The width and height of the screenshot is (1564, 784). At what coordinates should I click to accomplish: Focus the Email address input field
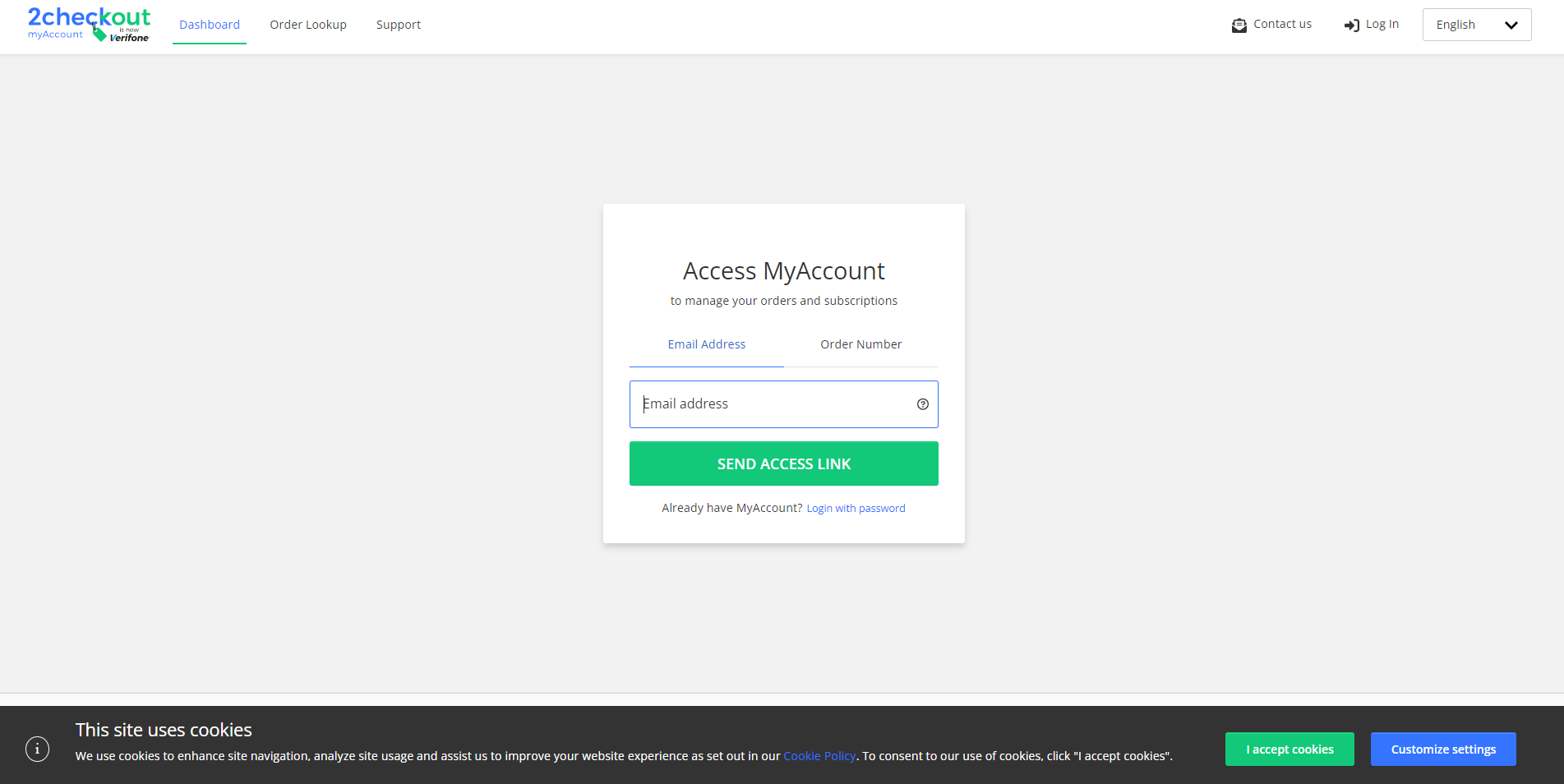[x=783, y=404]
